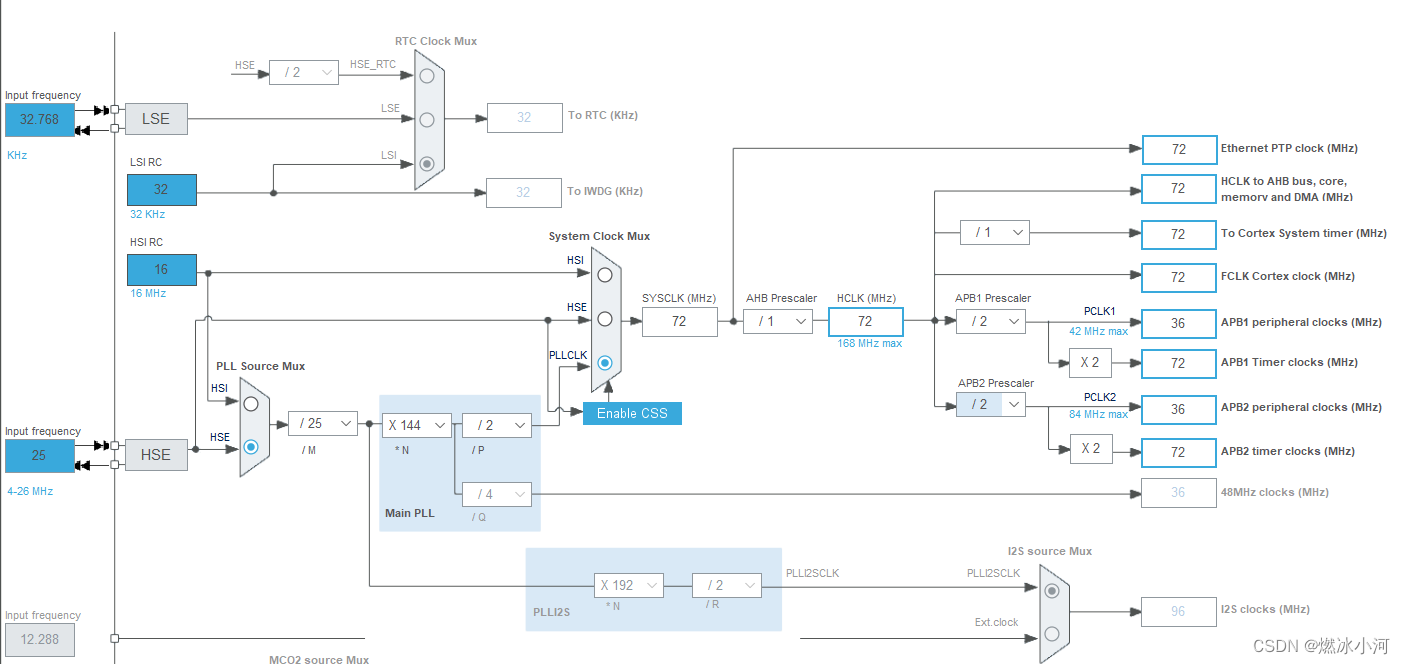Click the APB2 X 2 timer multiplier box
This screenshot has height=664, width=1405.
click(x=1091, y=449)
